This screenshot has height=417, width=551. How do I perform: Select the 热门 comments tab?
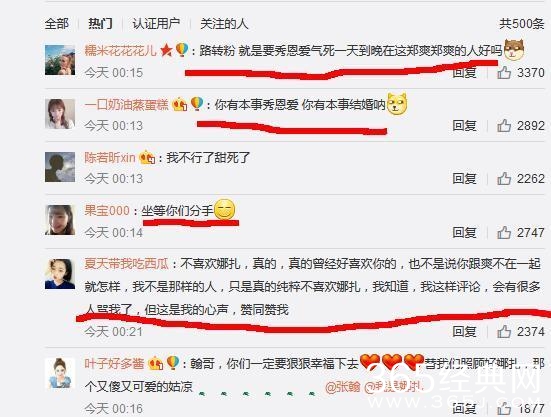(100, 24)
